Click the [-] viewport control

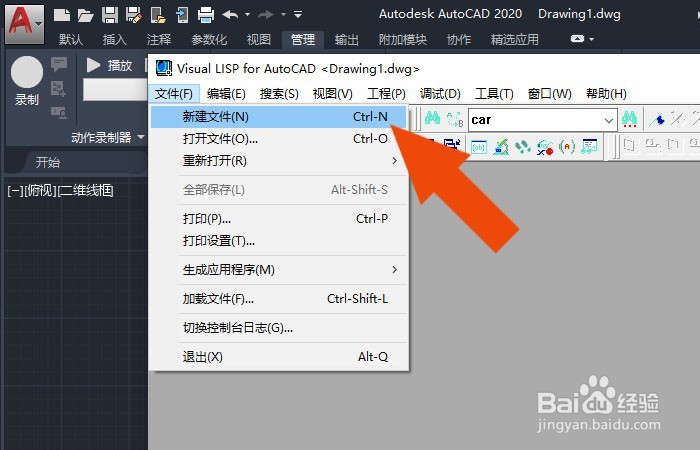pos(15,191)
